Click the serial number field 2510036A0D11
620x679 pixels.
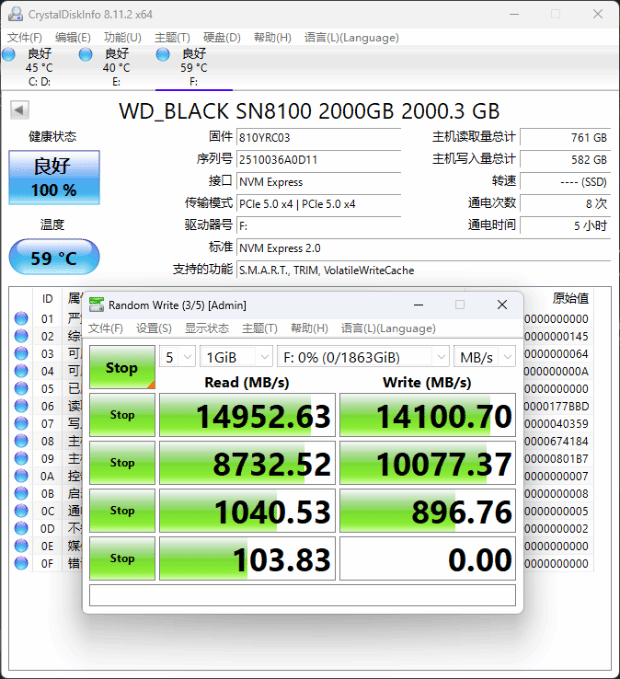coord(318,160)
